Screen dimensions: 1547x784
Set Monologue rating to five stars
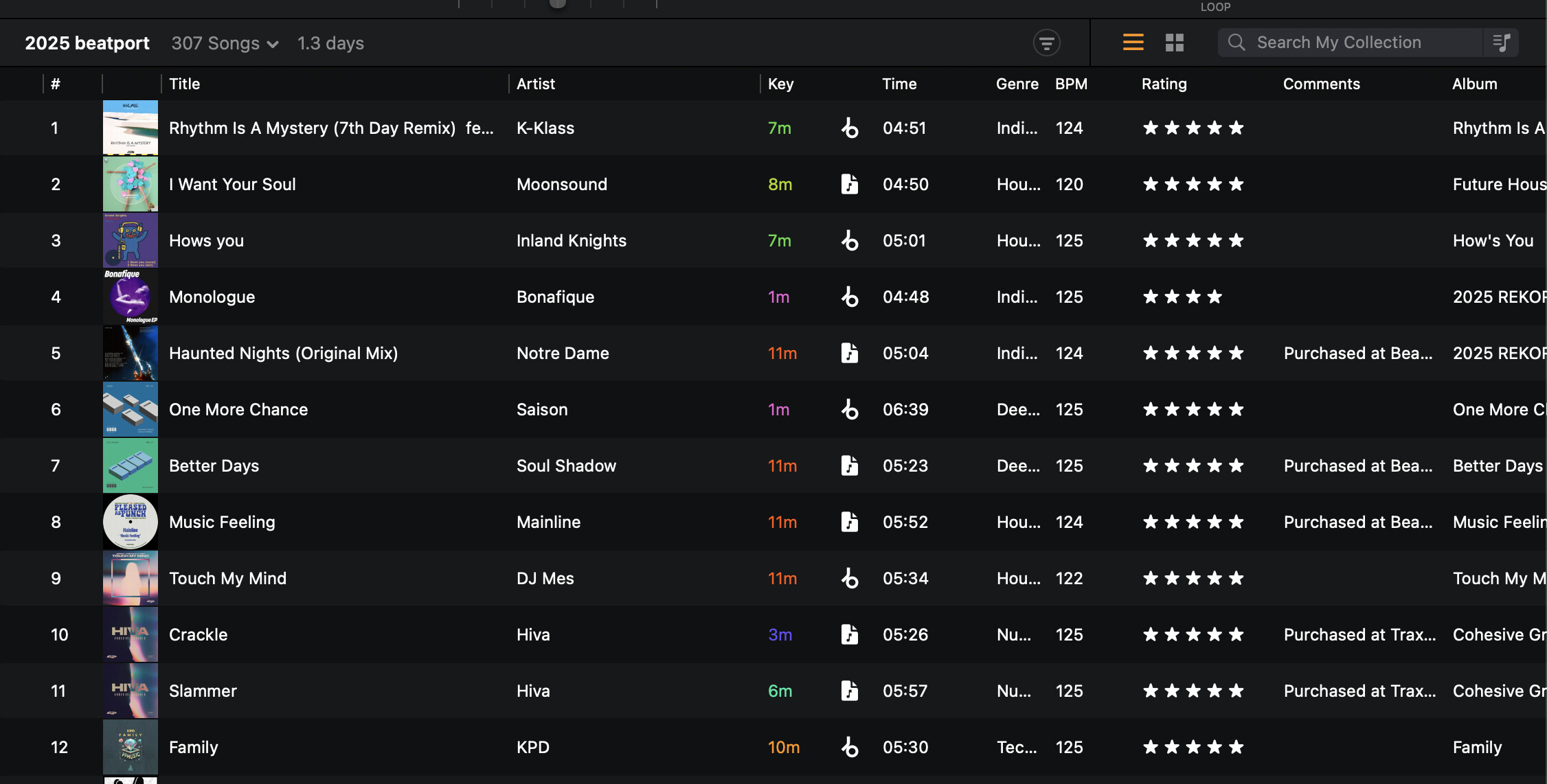coord(1236,297)
